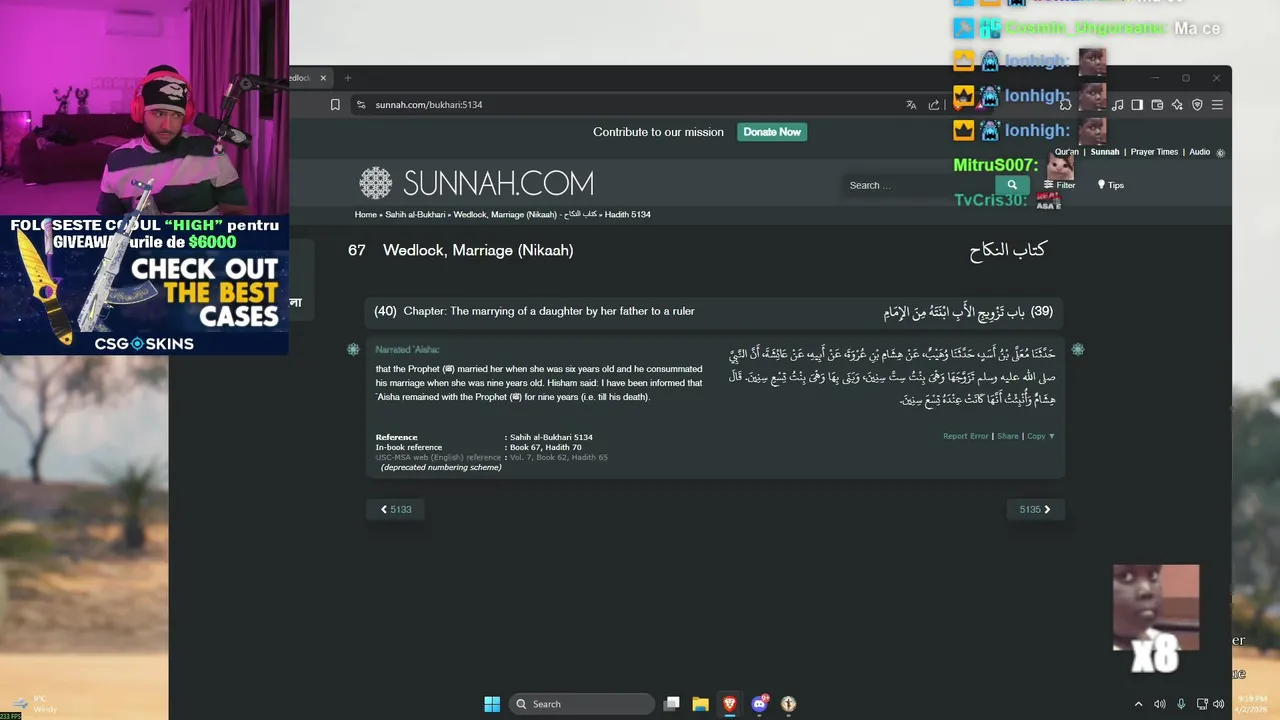
Task: Click the SUNNAH.COM logo
Action: pos(476,183)
